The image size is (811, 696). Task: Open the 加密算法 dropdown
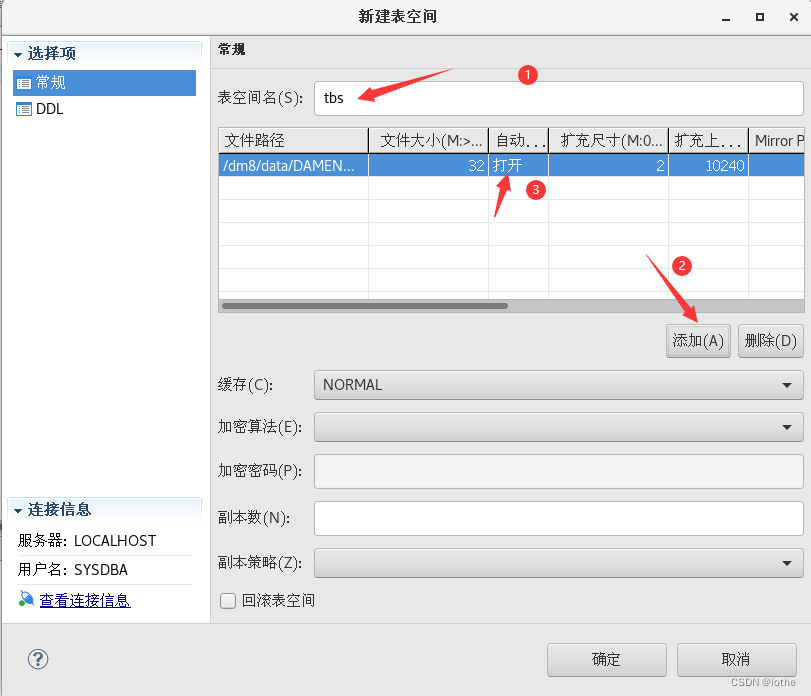558,427
